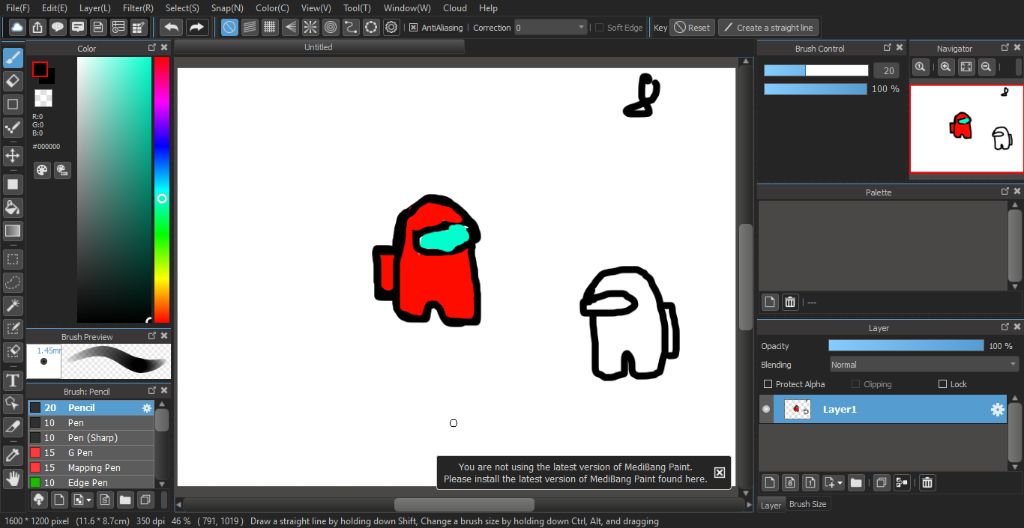The height and width of the screenshot is (528, 1024).
Task: Select the Select Eraser tool
Action: click(x=13, y=352)
